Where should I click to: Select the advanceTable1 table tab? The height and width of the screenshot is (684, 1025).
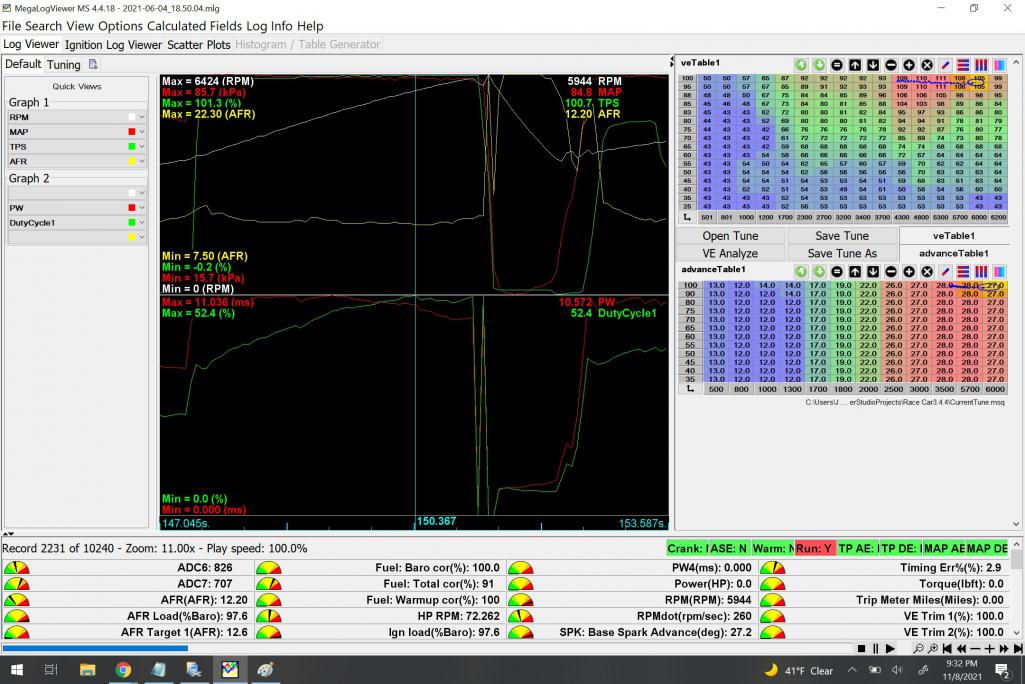(953, 253)
